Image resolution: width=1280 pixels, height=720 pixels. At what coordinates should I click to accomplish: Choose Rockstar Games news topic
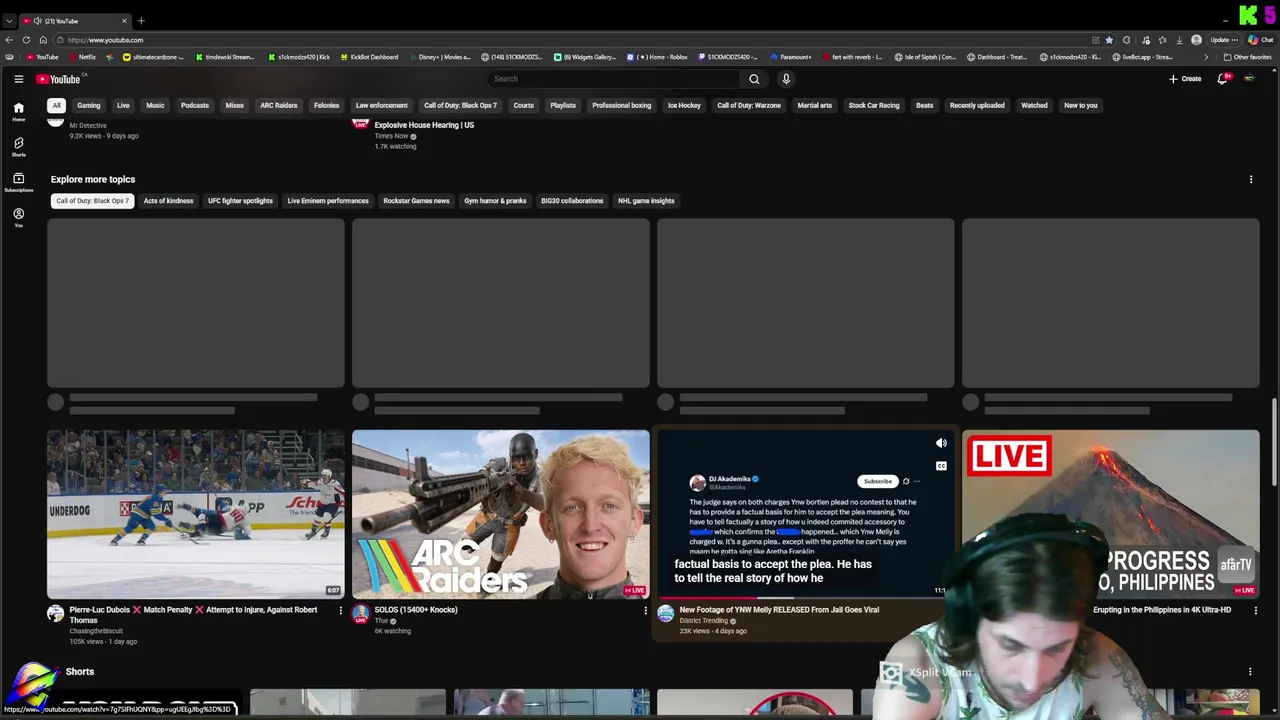(x=416, y=201)
